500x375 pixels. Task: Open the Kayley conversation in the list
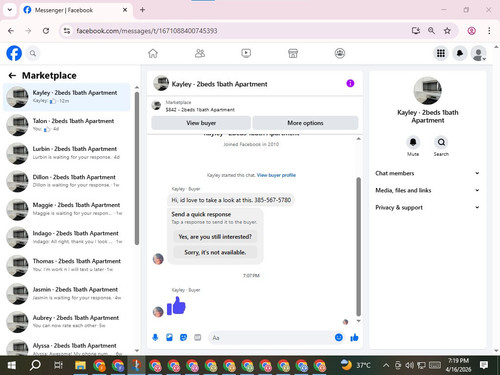coord(67,97)
